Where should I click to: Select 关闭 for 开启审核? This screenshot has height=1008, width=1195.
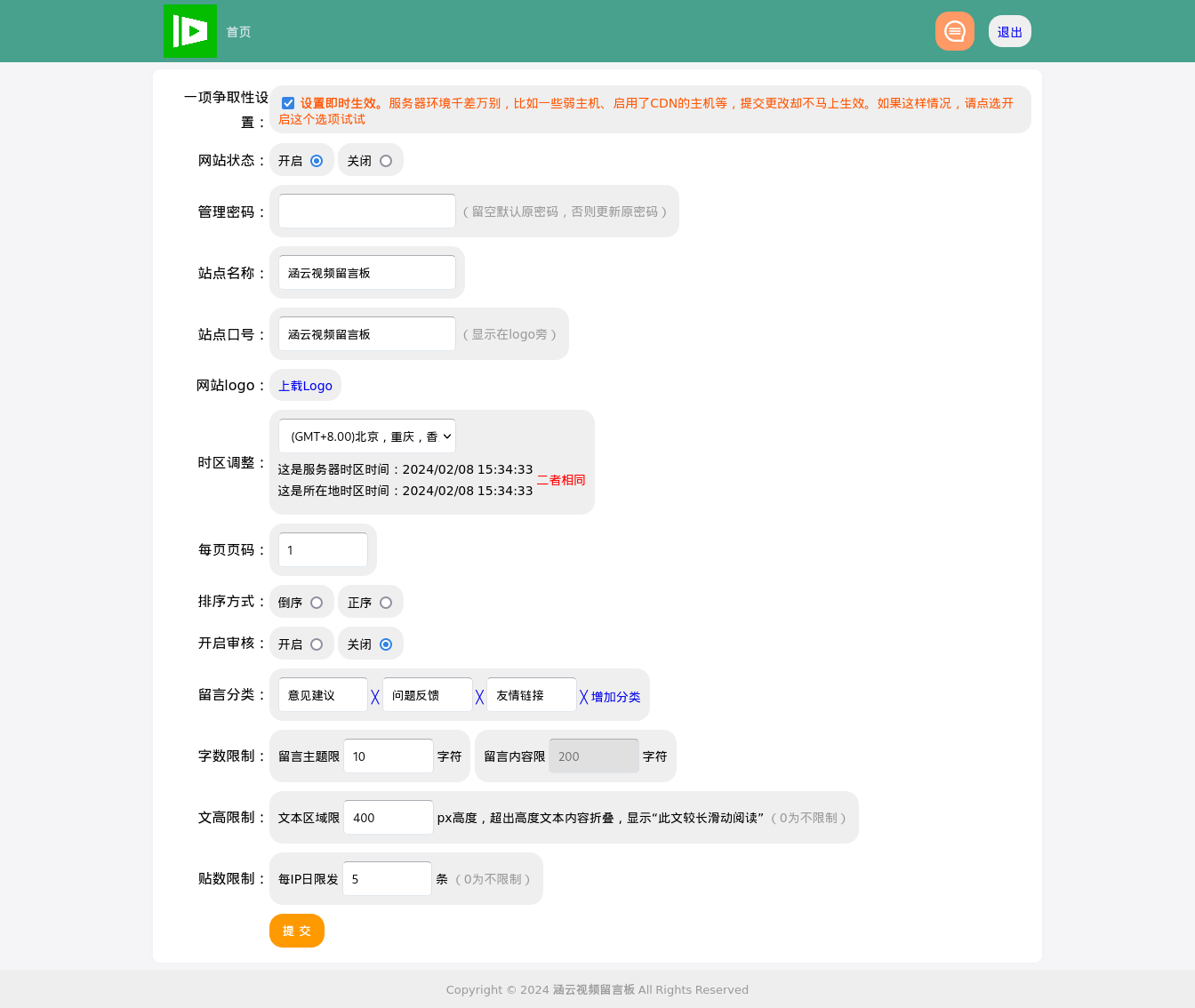click(386, 644)
